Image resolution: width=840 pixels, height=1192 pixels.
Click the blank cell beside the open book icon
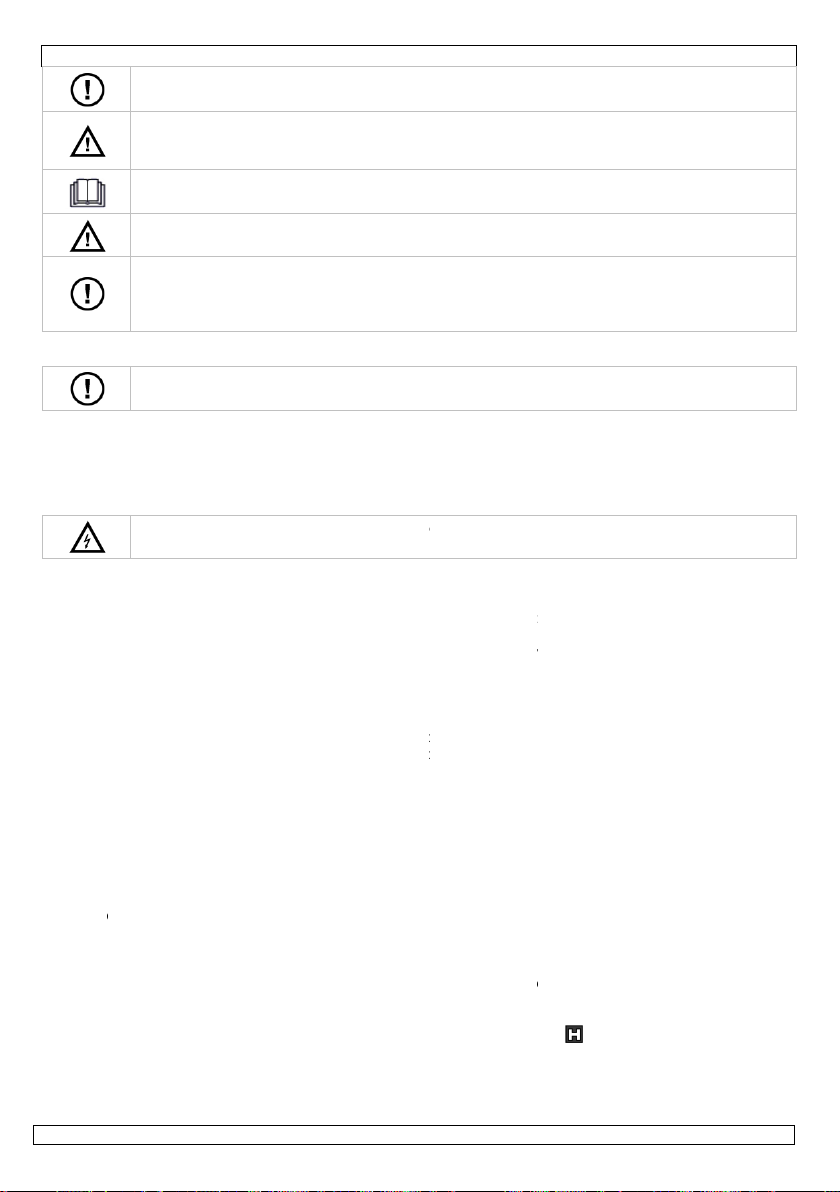click(463, 192)
